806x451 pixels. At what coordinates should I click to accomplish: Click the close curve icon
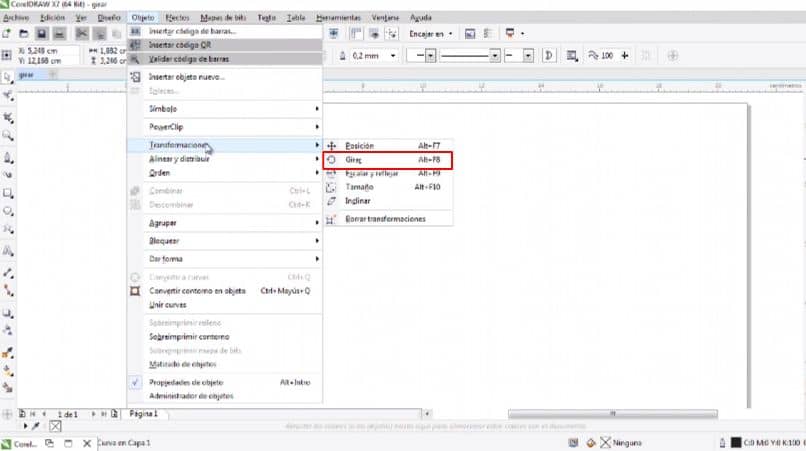[x=548, y=56]
